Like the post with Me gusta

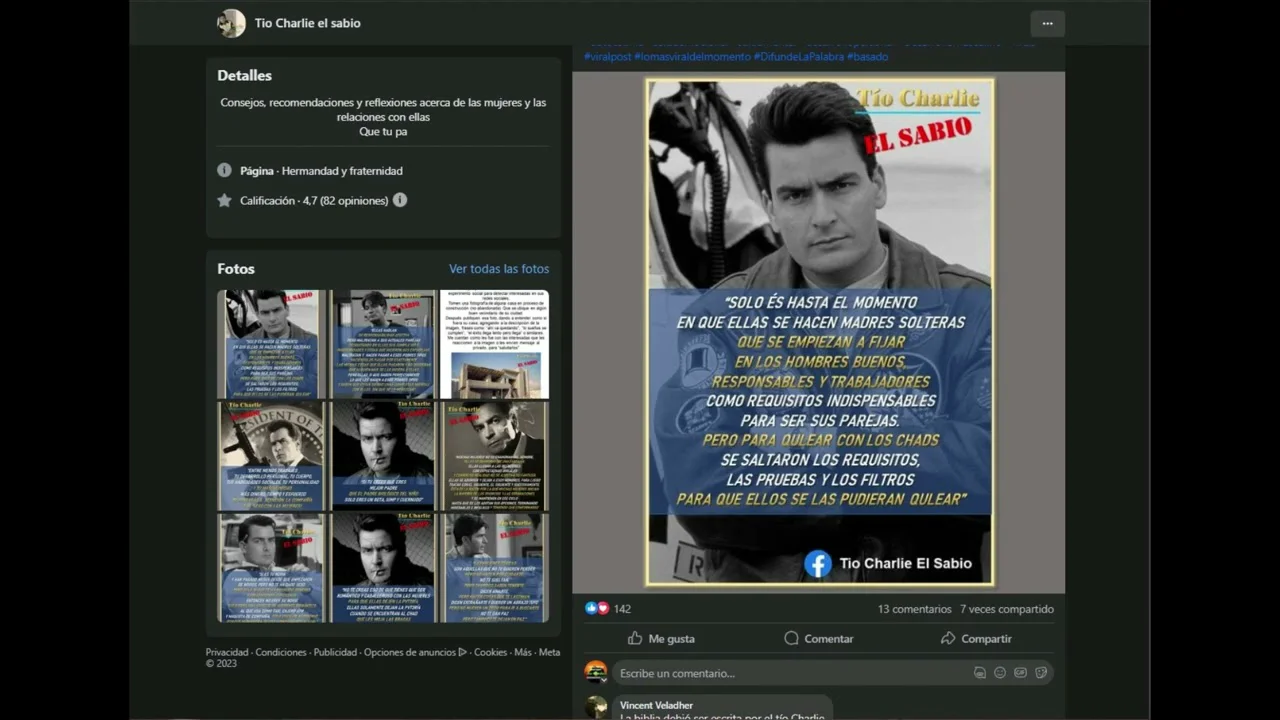pyautogui.click(x=661, y=638)
